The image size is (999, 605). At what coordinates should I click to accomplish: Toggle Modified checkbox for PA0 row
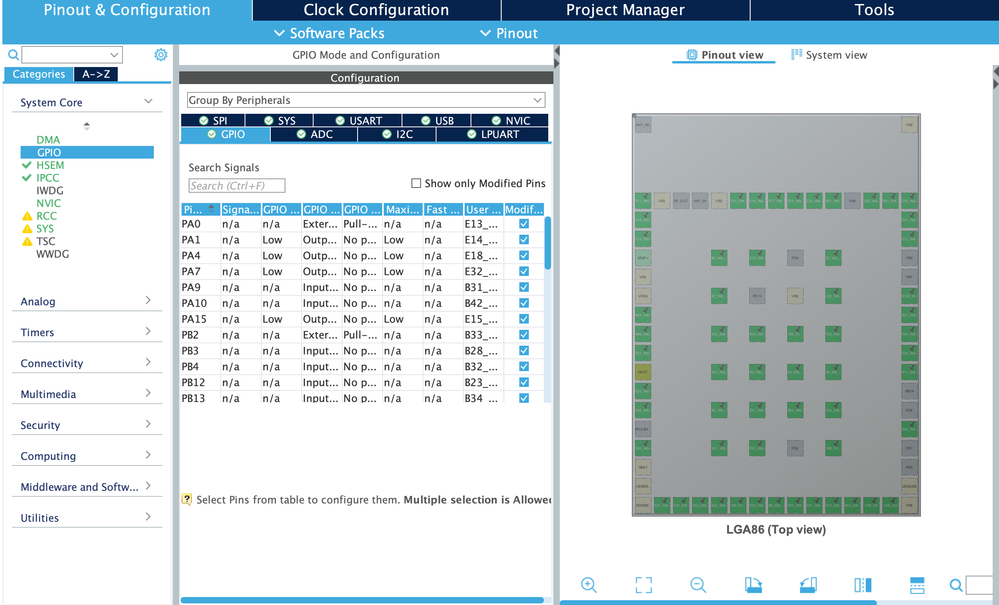(x=524, y=224)
